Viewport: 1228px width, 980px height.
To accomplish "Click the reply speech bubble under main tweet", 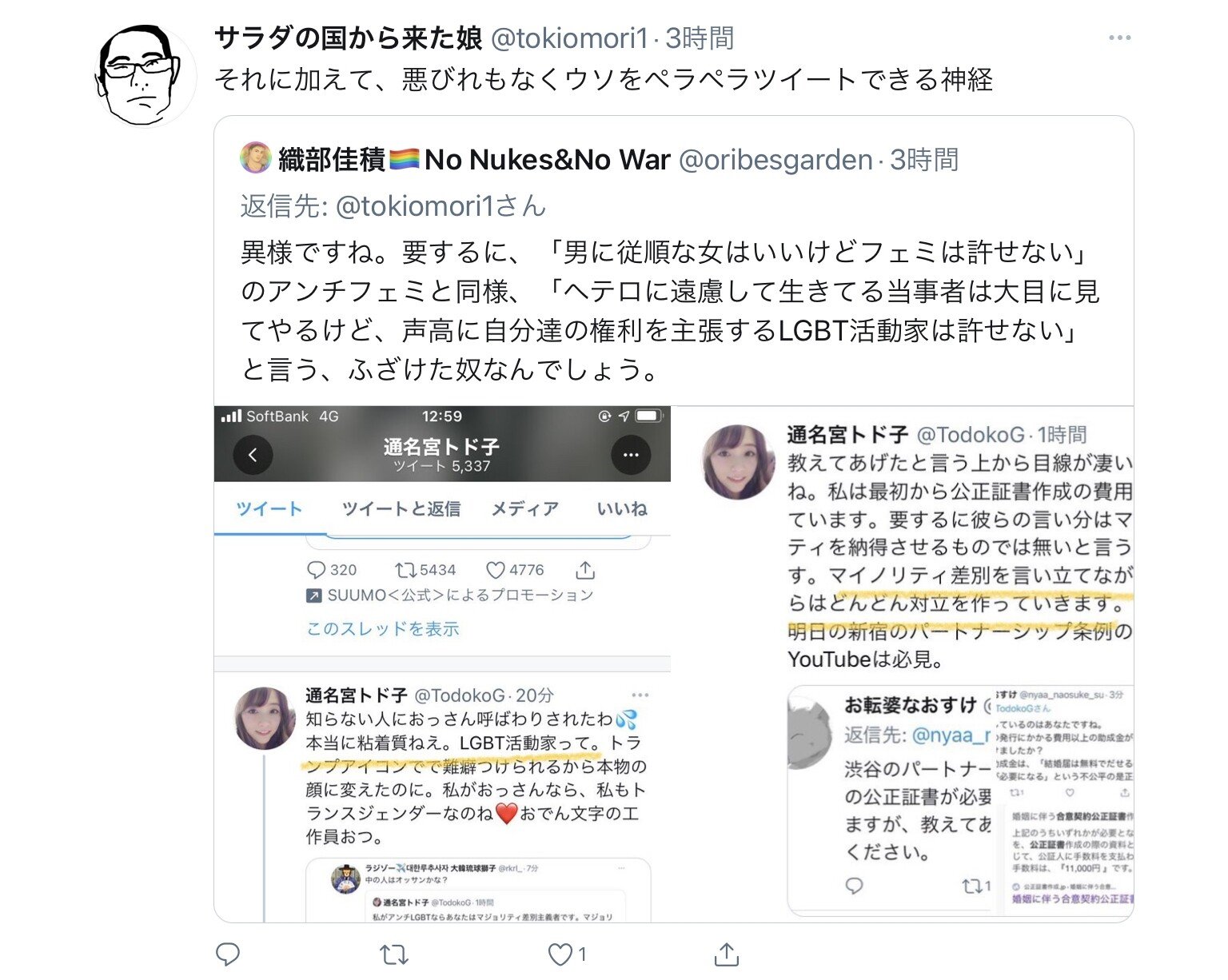I will click(x=228, y=954).
